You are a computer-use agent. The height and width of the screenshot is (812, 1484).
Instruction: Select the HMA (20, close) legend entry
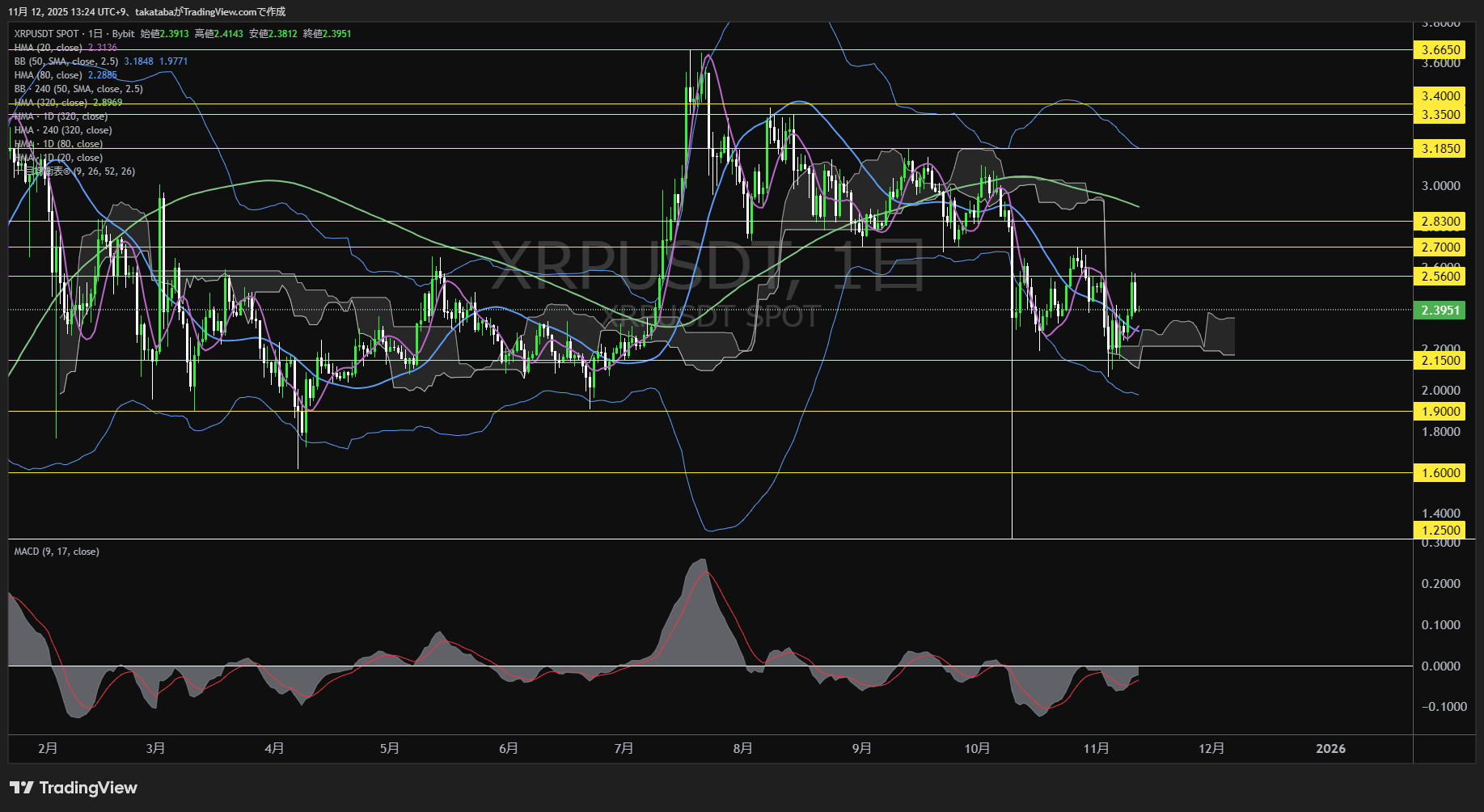click(49, 48)
